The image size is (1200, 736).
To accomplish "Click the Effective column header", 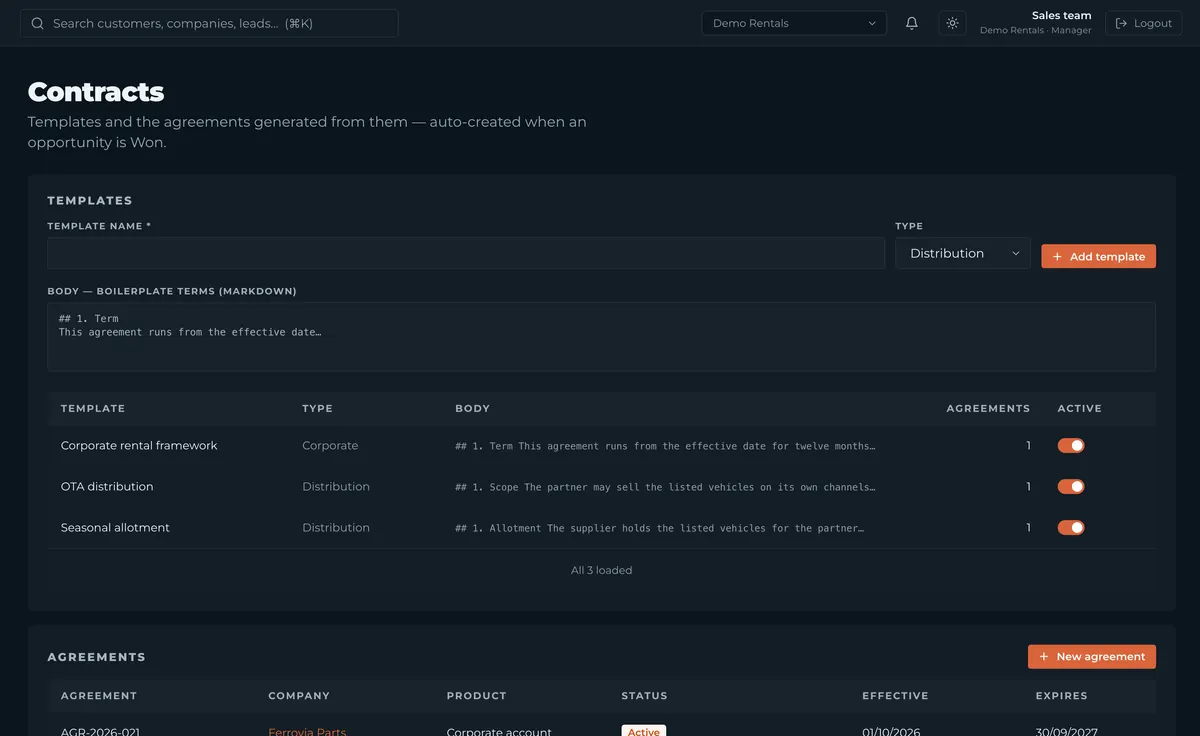I will click(895, 696).
